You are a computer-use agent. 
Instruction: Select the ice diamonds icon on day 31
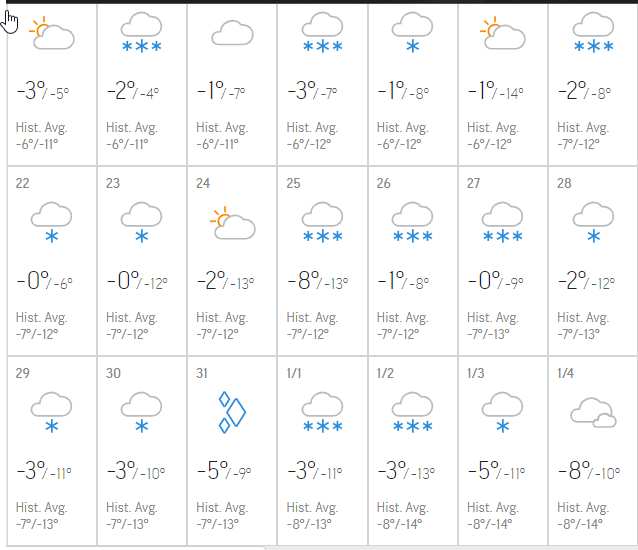232,412
